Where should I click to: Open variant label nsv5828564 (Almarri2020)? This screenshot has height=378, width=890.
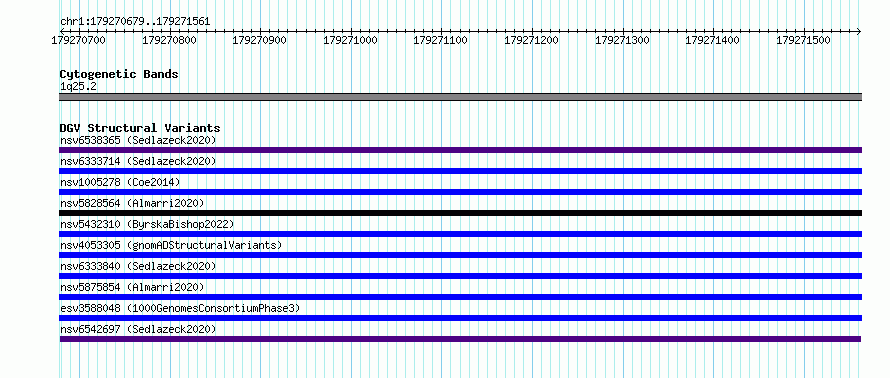pos(132,203)
